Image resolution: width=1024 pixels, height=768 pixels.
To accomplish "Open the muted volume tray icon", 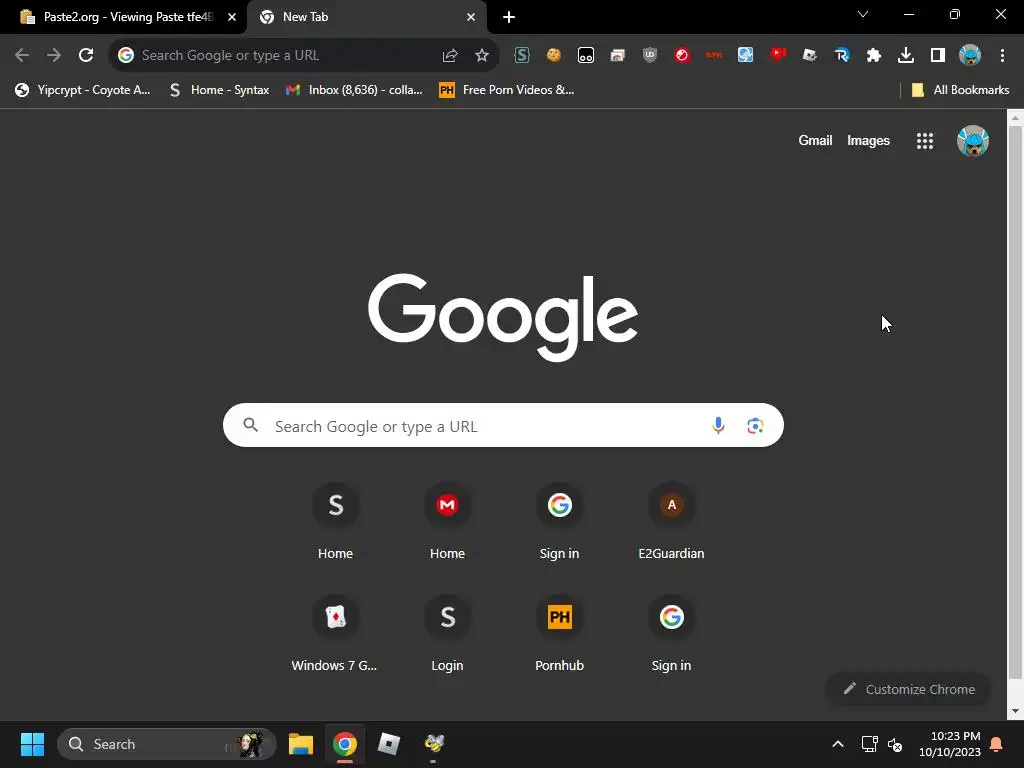I will [x=895, y=744].
